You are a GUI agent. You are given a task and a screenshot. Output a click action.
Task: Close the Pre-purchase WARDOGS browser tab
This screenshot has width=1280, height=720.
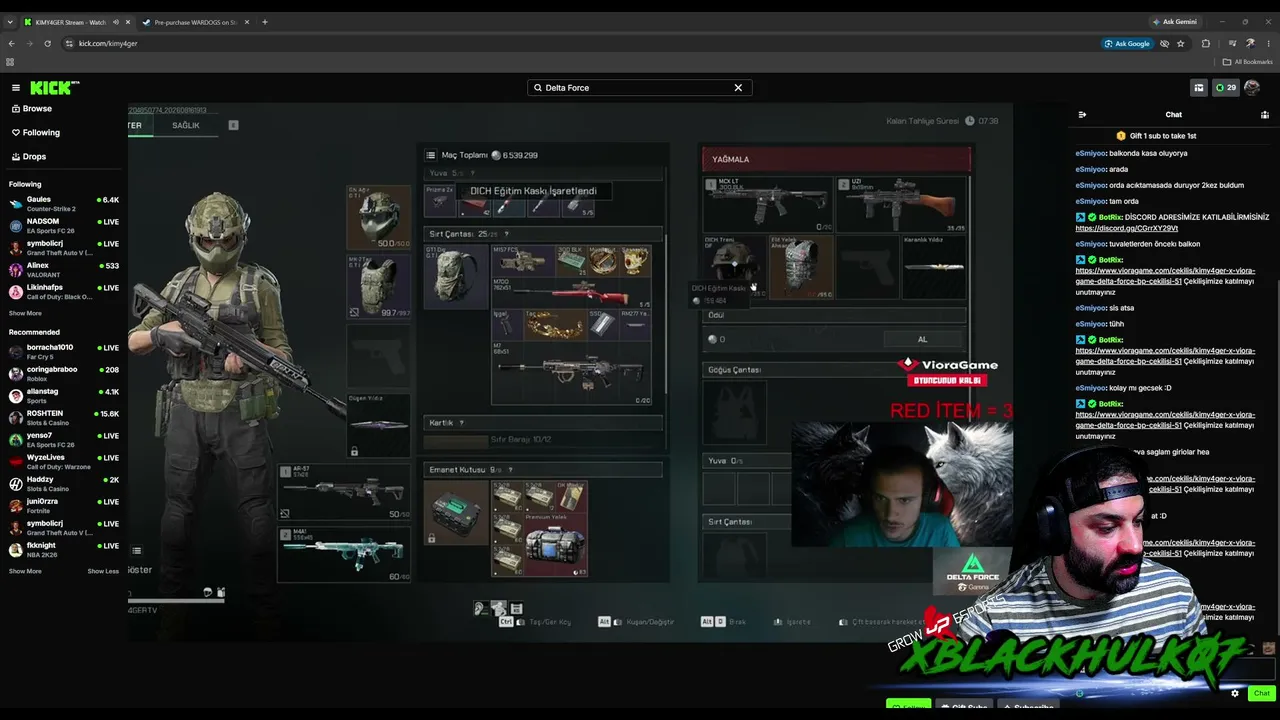coord(247,22)
